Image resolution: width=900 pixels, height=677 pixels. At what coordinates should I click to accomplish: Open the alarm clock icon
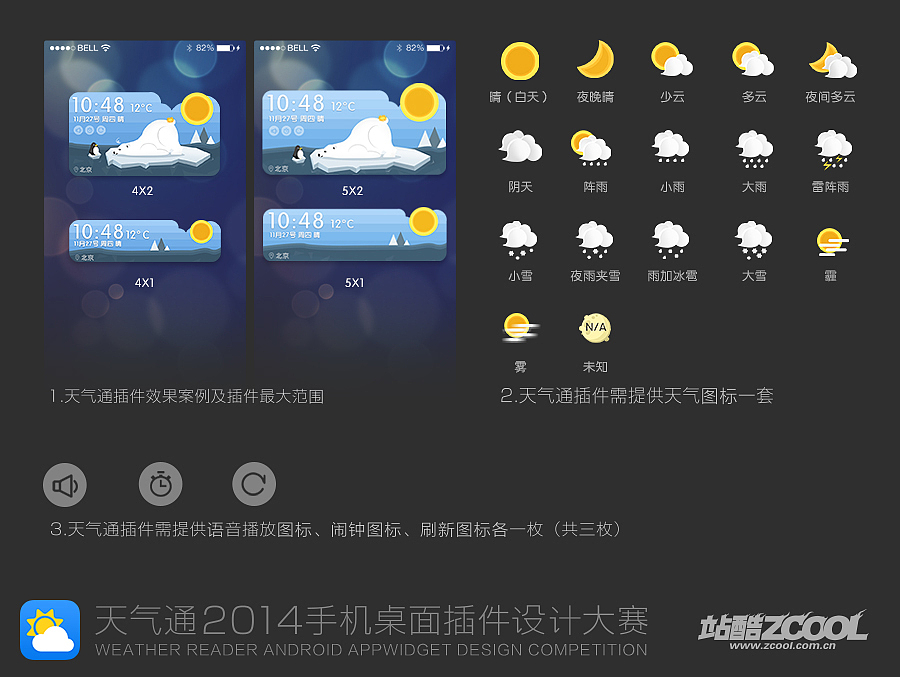click(161, 484)
